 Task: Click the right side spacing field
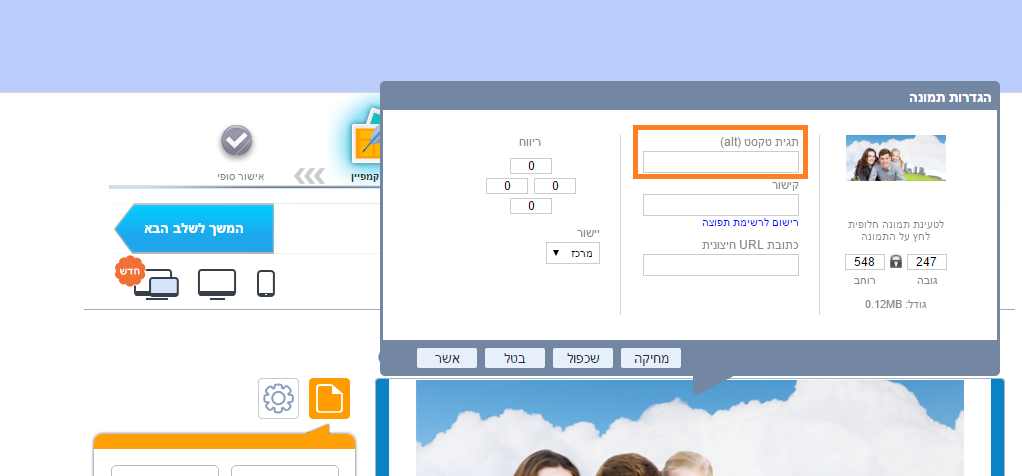[555, 186]
